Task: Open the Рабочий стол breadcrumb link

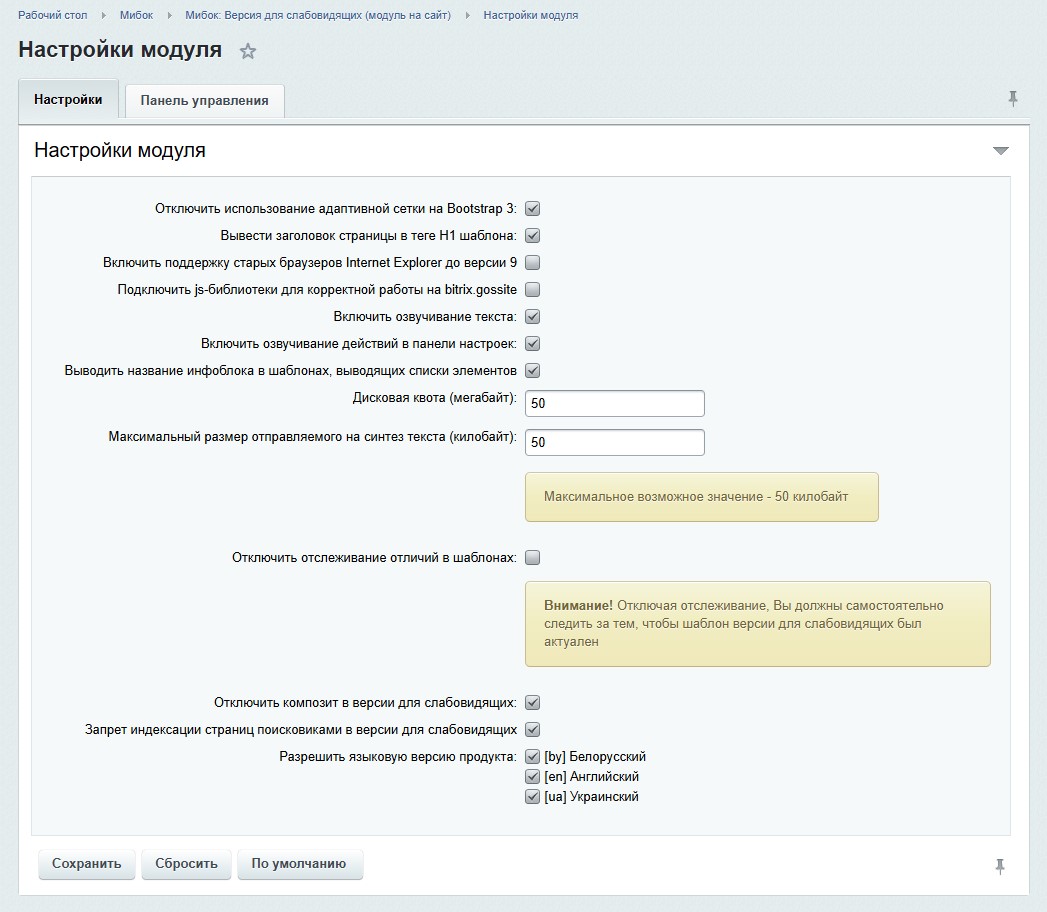Action: point(52,15)
